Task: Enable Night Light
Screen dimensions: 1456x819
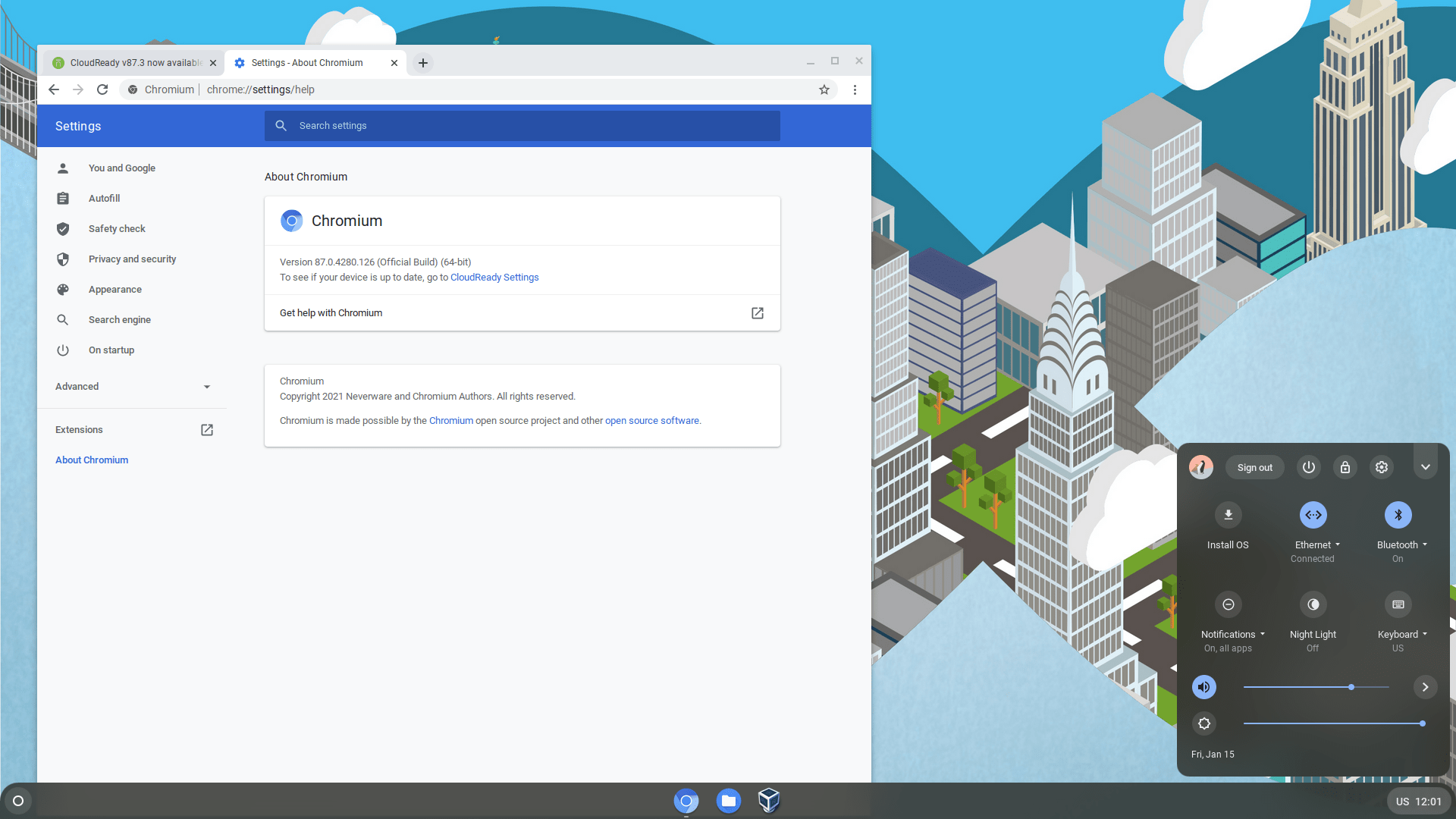Action: (x=1313, y=604)
